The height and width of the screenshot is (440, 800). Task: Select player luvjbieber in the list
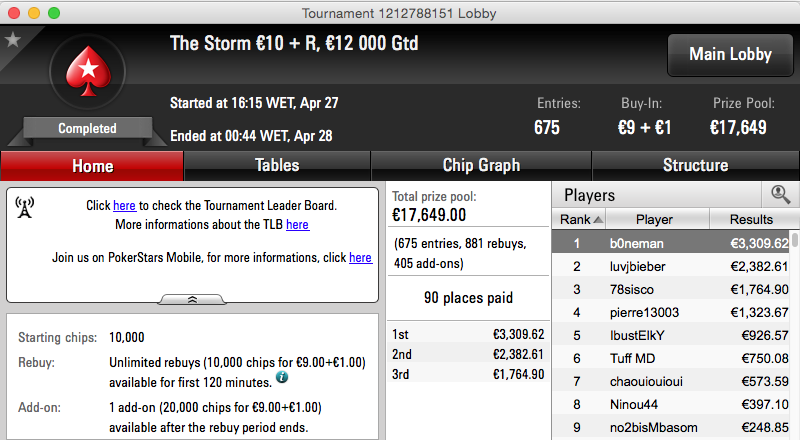click(x=671, y=266)
